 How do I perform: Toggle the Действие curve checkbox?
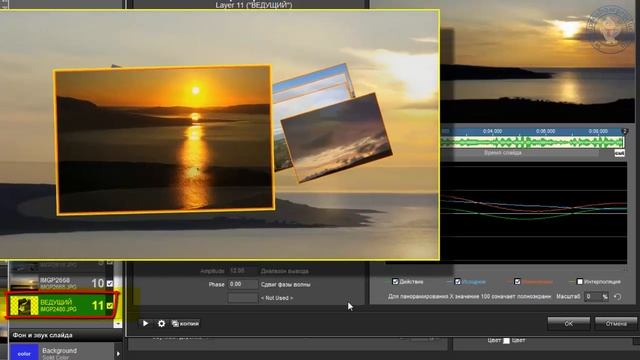tap(395, 282)
